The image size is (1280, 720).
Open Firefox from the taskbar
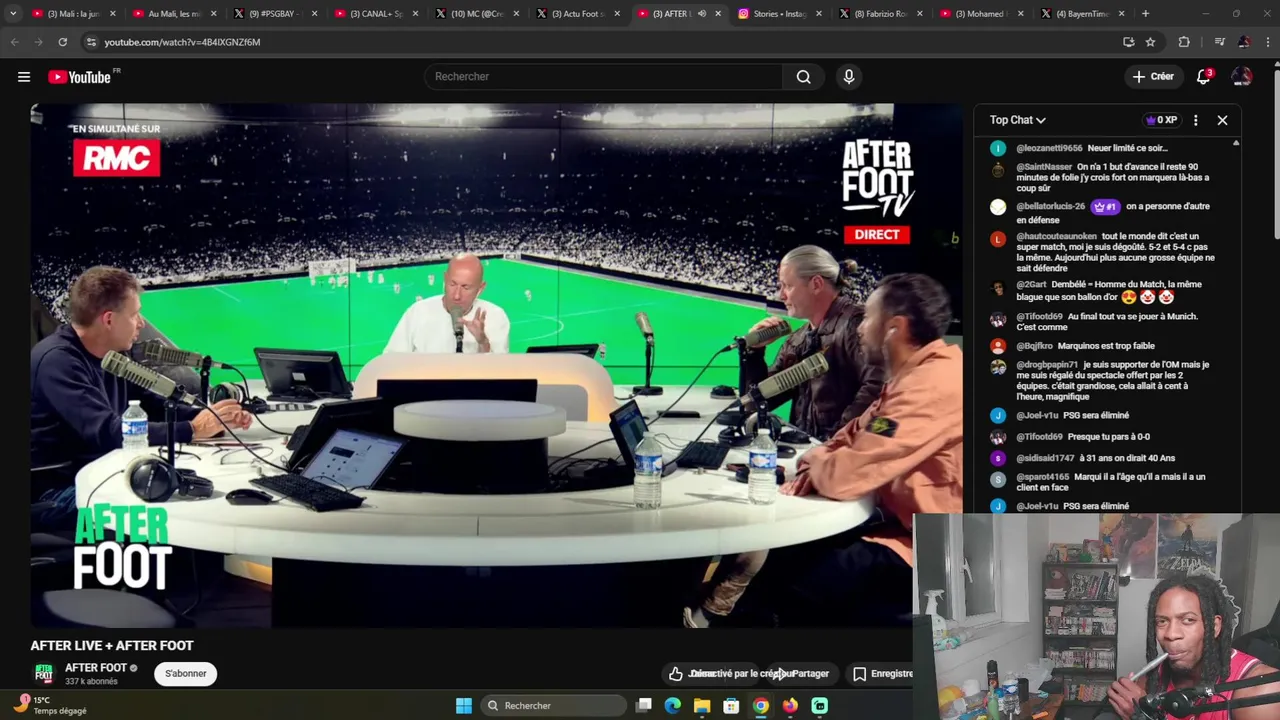click(790, 706)
